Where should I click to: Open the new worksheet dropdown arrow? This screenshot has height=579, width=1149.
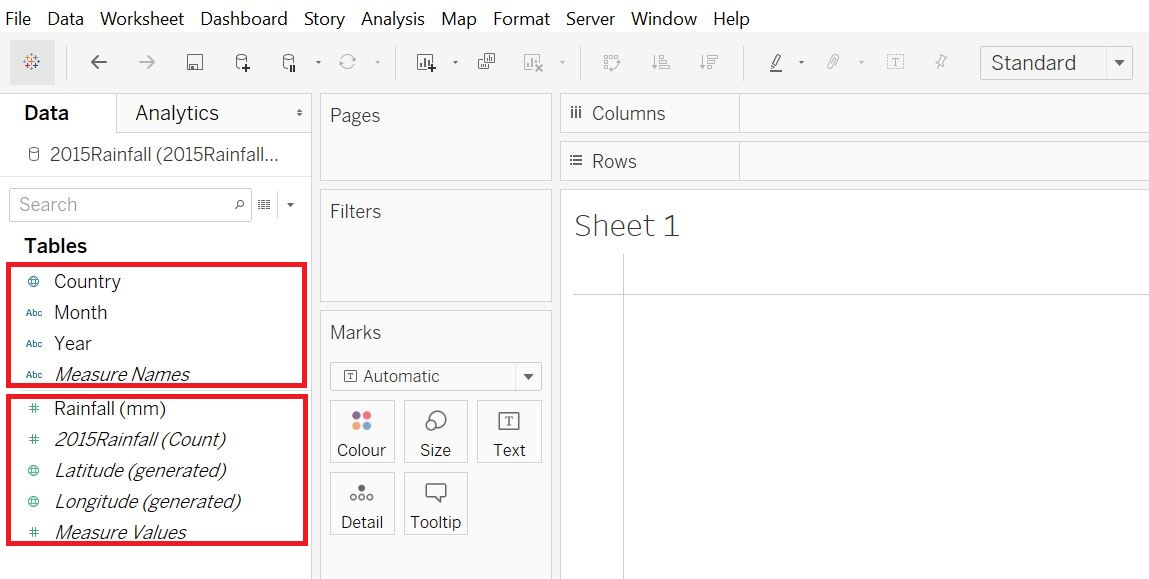[455, 63]
